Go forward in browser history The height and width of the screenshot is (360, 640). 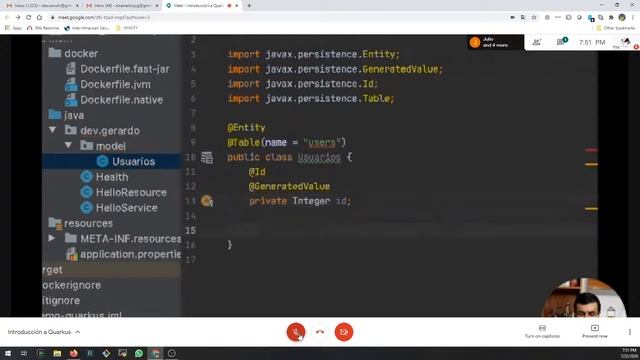click(x=18, y=17)
